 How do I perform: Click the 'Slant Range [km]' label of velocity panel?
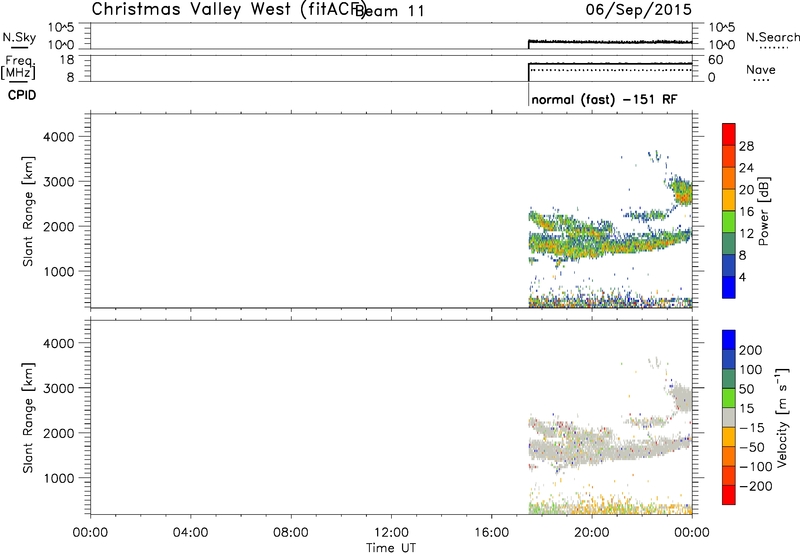coord(28,418)
